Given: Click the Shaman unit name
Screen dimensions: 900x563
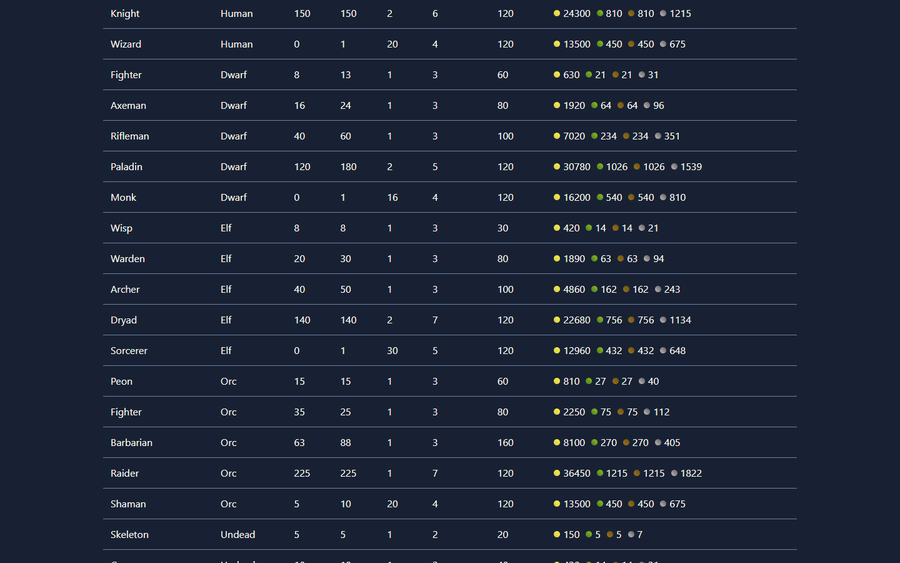Looking at the screenshot, I should 128,504.
